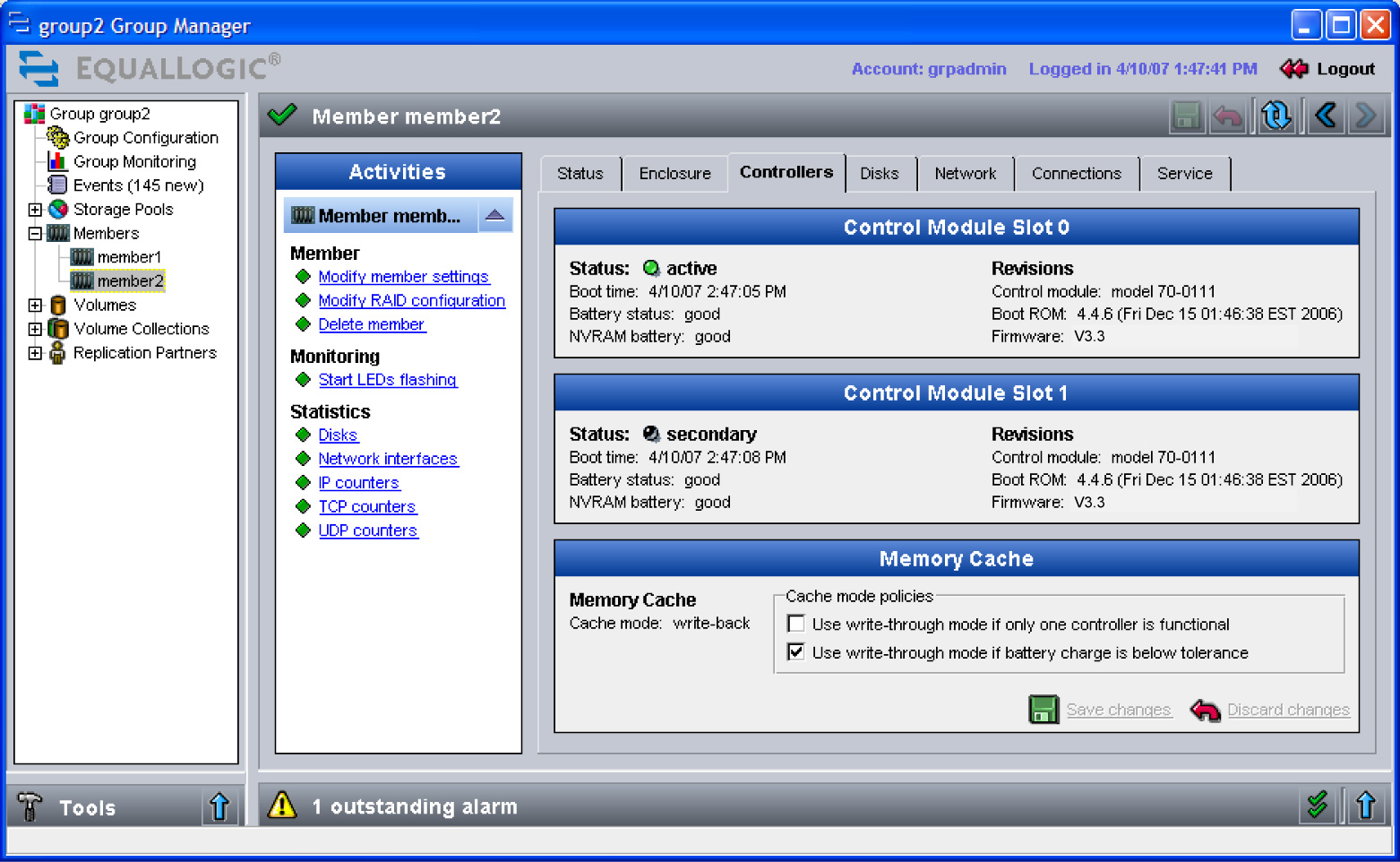Go forward with the right chevron icon
This screenshot has width=1400, height=862.
pyautogui.click(x=1366, y=116)
